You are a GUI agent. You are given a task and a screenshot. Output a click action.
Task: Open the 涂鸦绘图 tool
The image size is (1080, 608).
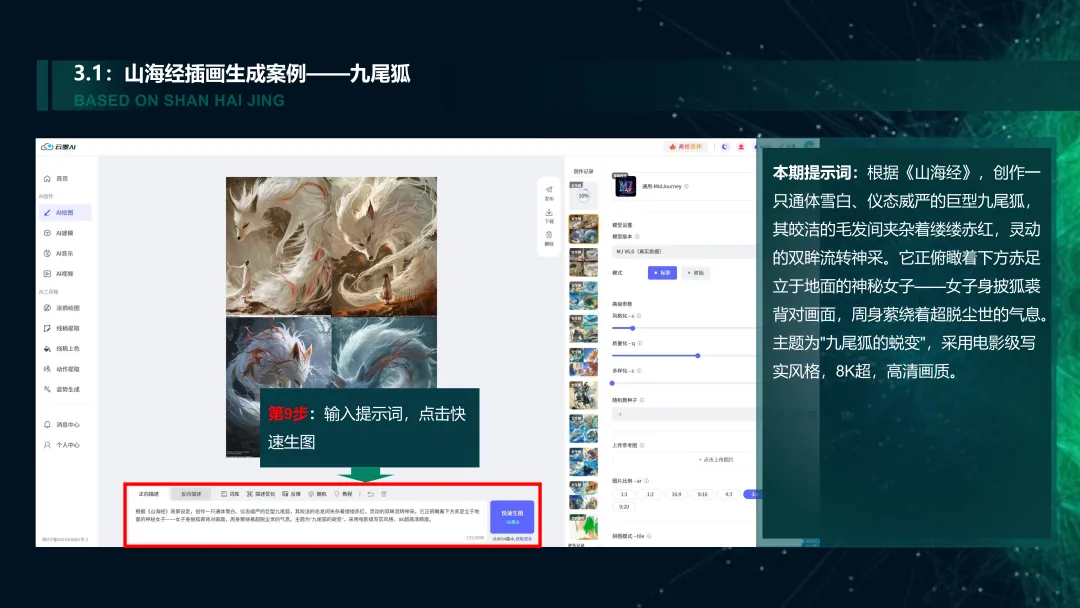pos(62,308)
